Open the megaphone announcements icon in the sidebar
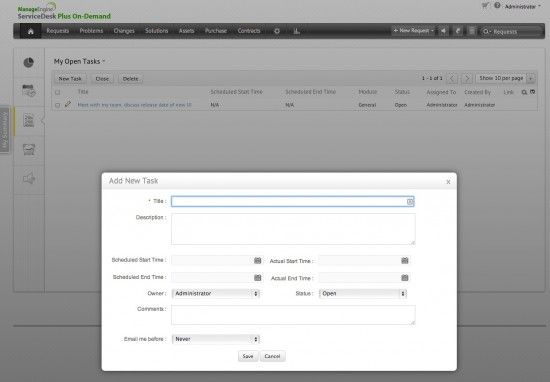 (x=29, y=179)
